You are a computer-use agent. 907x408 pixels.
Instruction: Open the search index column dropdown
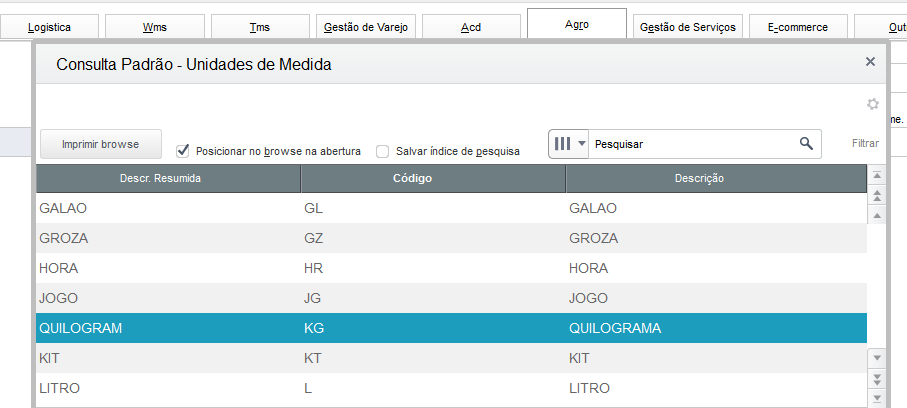coord(569,144)
